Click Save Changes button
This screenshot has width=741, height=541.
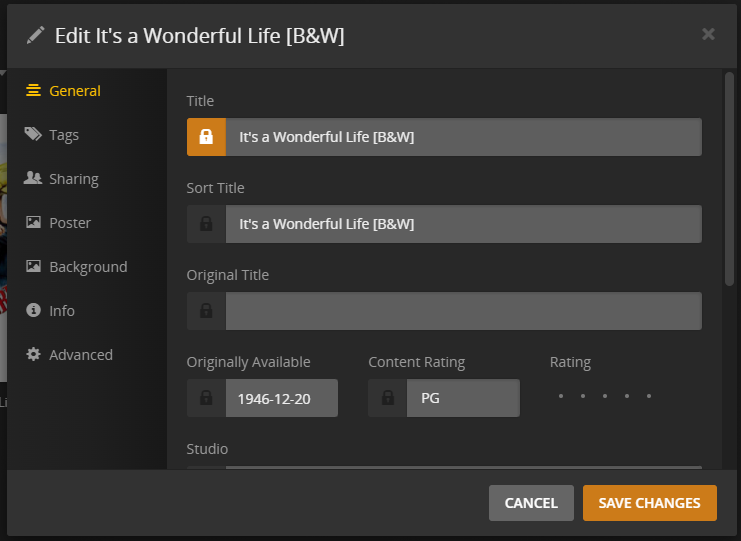click(x=650, y=503)
